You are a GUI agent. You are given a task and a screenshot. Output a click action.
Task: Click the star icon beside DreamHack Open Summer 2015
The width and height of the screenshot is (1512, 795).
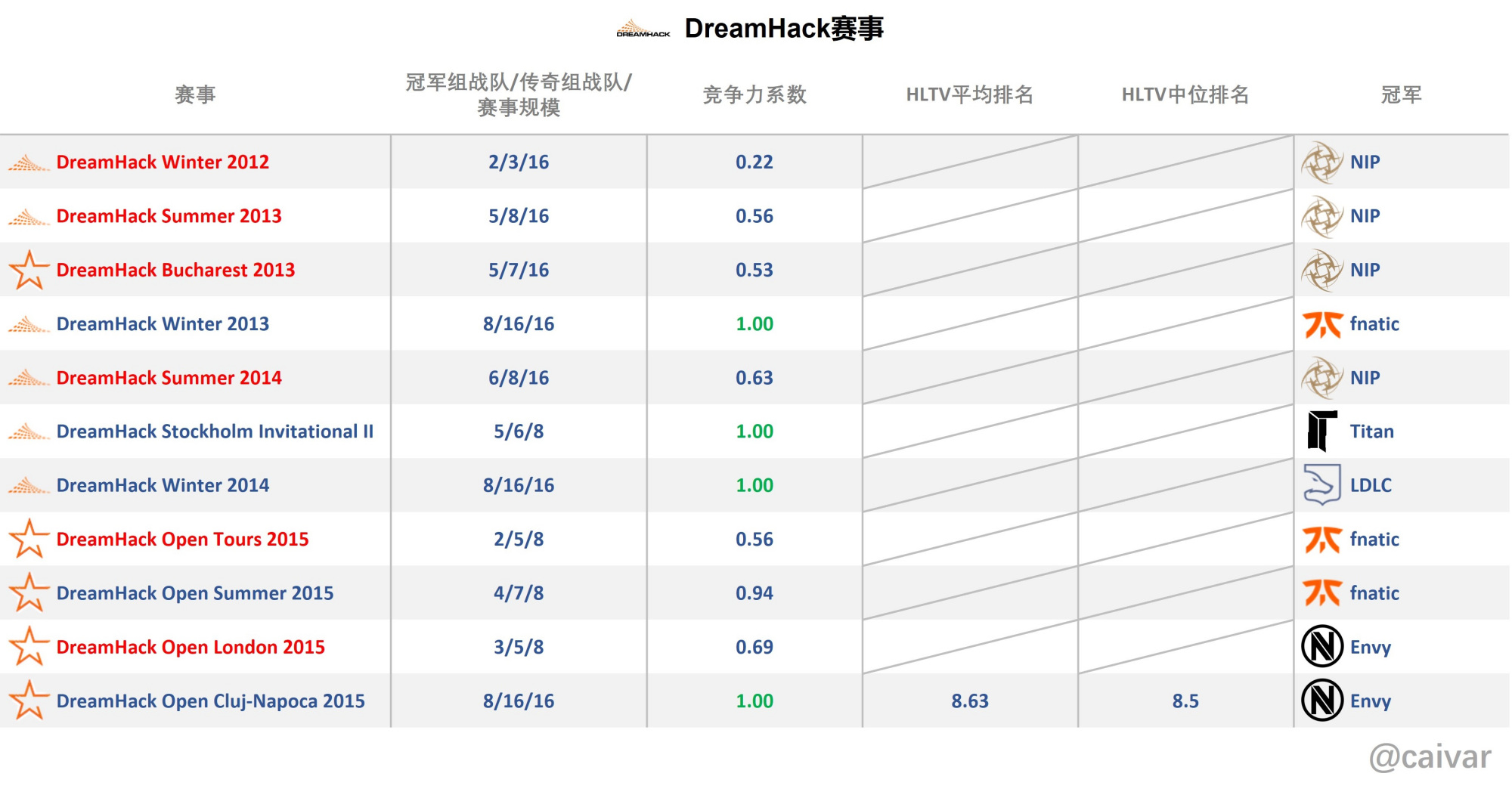pos(29,592)
